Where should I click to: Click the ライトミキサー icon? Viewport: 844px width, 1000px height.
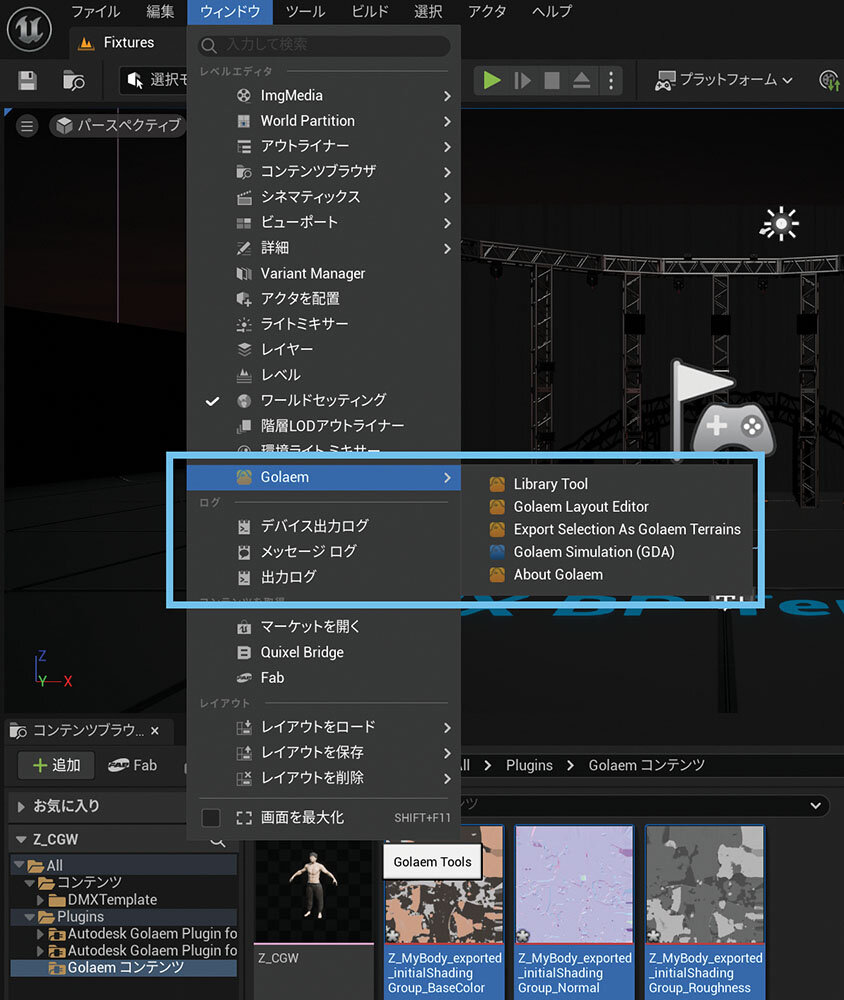244,324
